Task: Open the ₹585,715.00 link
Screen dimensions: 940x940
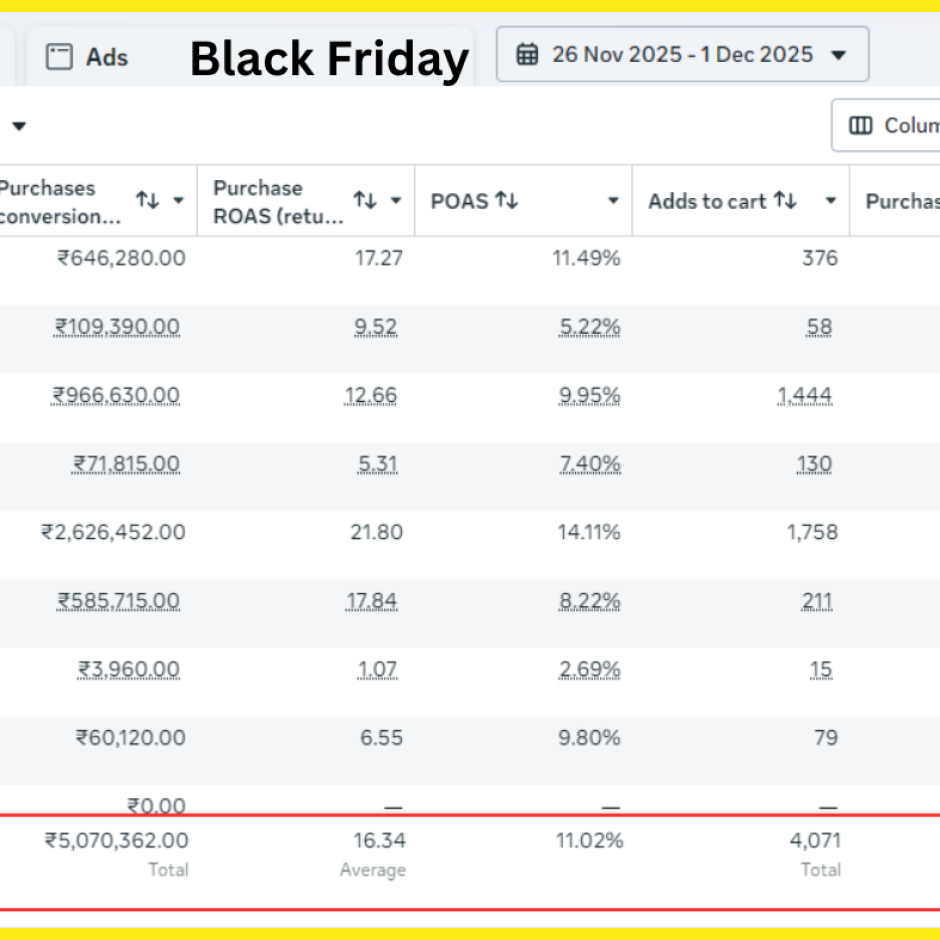Action: click(x=119, y=601)
